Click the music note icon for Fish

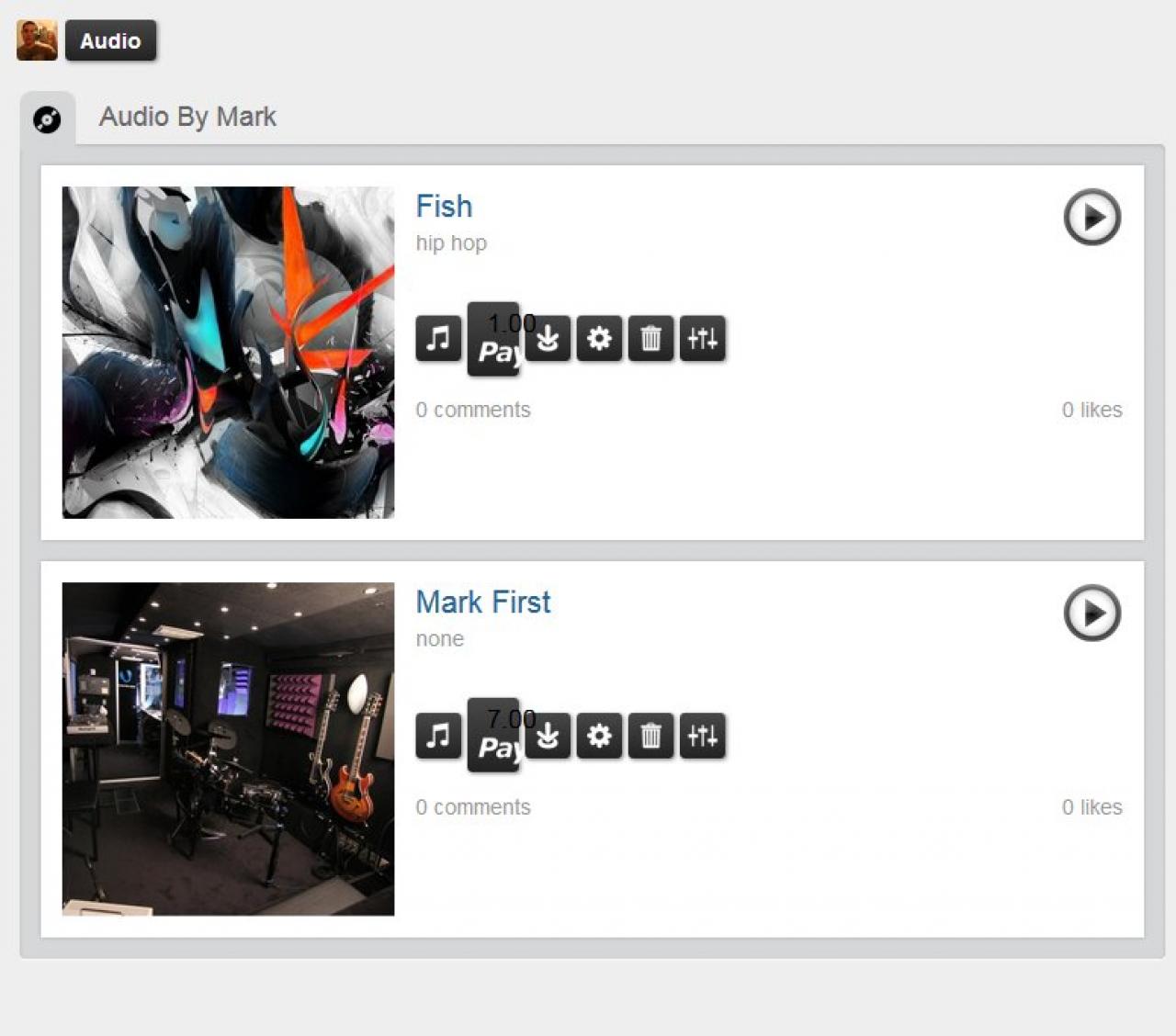[x=438, y=339]
